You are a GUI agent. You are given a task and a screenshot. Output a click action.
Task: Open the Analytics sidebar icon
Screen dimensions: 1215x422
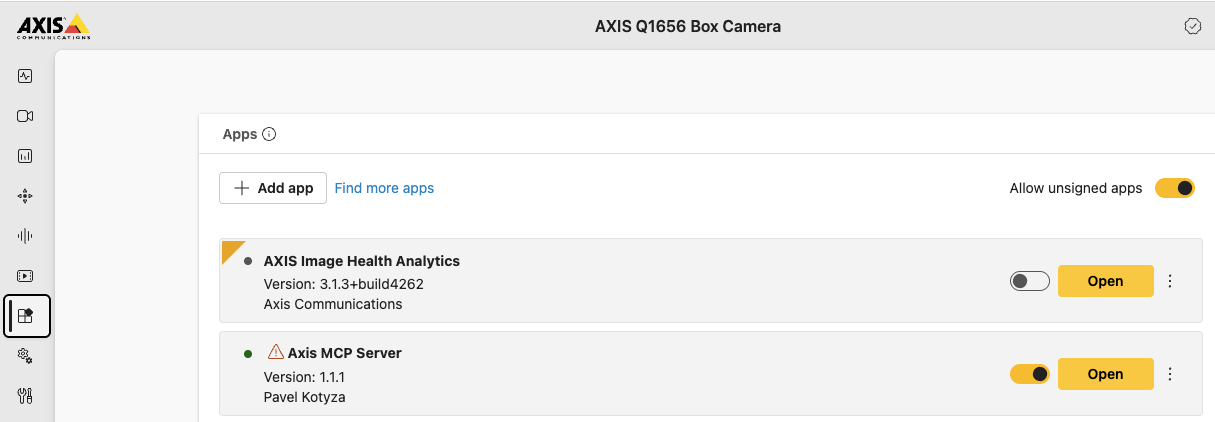26,156
